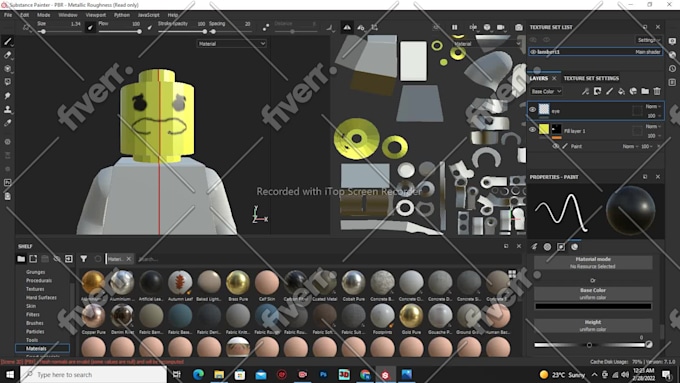This screenshot has width=680, height=383.
Task: Click the Material mode button
Action: click(x=593, y=262)
